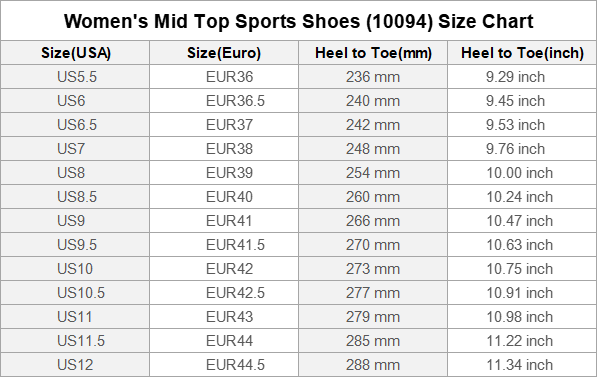
Task: Click the Size(Euro) column header
Action: click(x=224, y=53)
